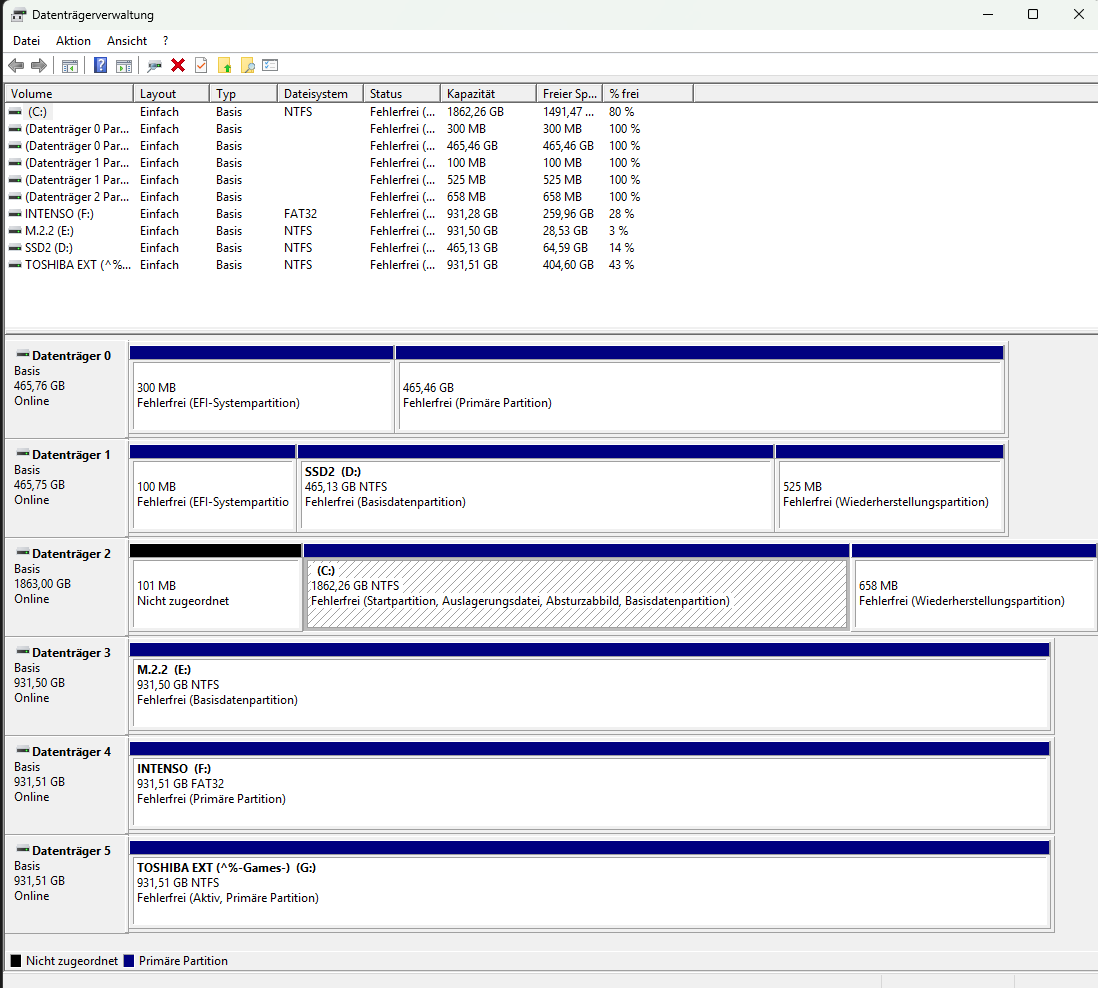Click the red X delete icon
Viewport: 1098px width, 988px height.
click(178, 65)
